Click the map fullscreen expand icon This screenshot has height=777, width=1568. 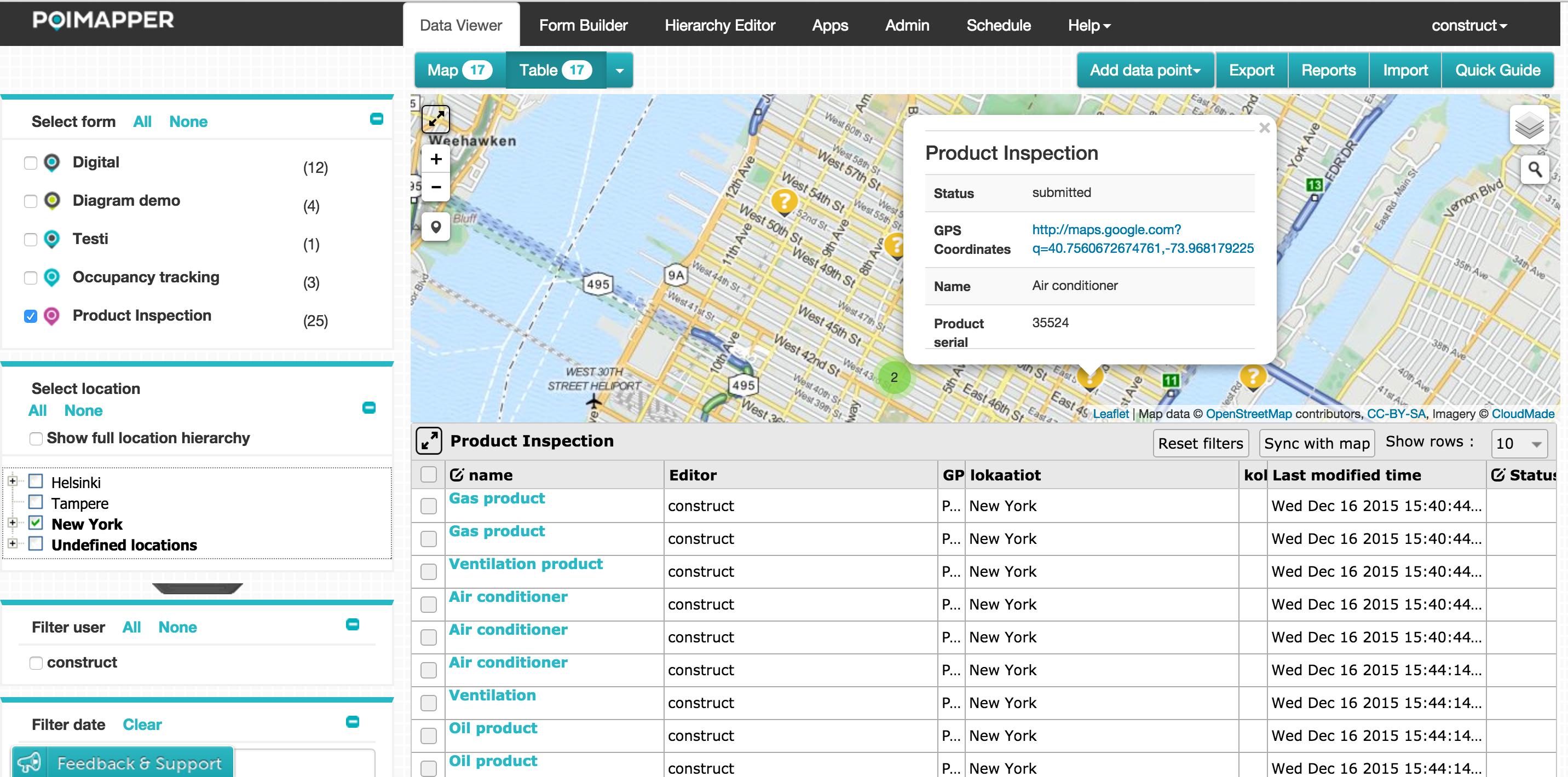pyautogui.click(x=436, y=119)
